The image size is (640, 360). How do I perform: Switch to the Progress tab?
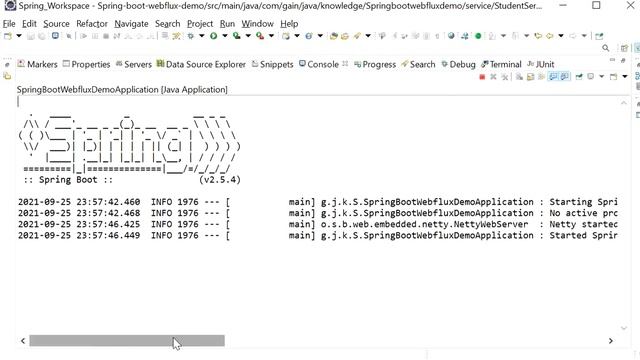(375, 64)
